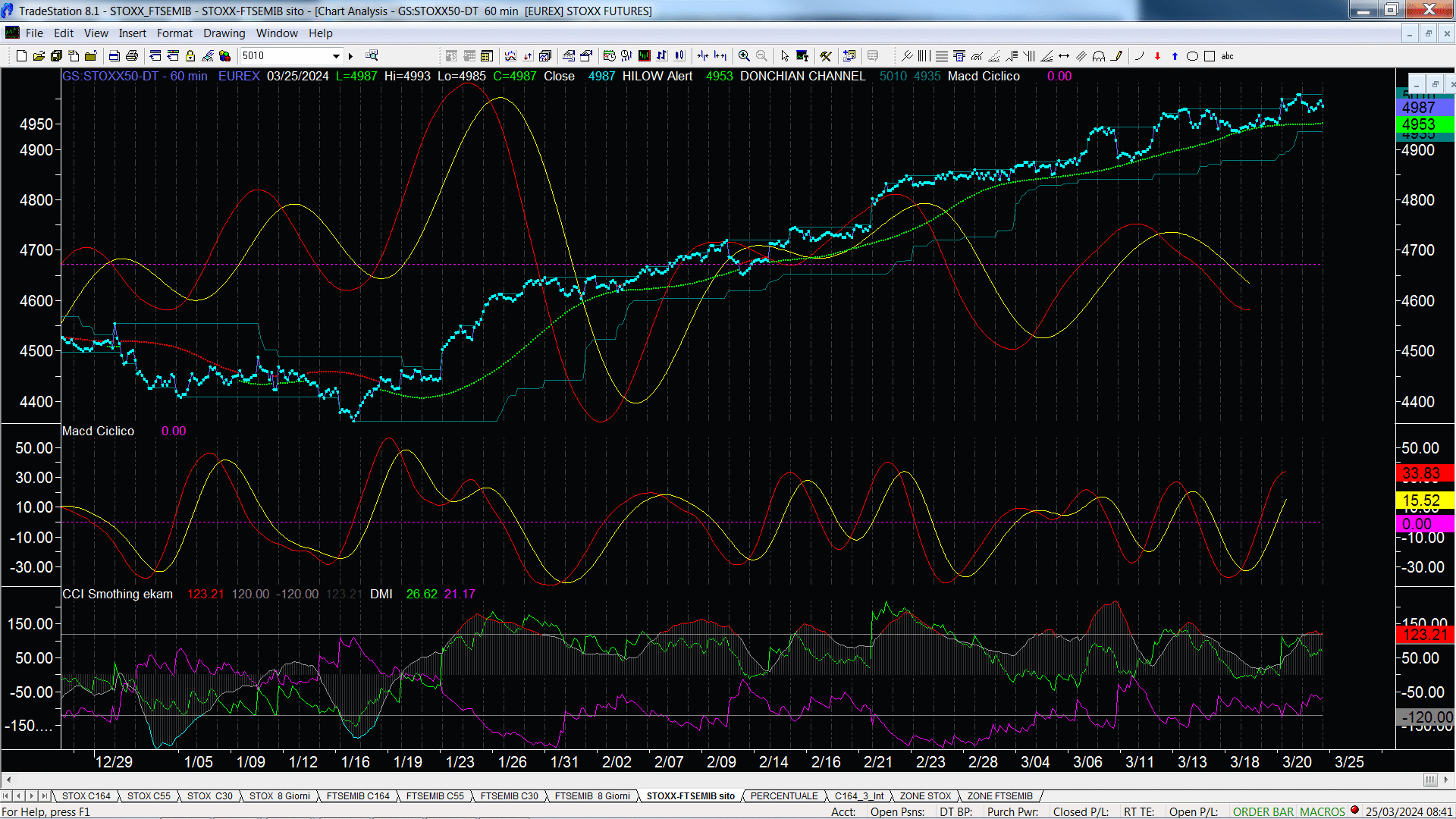Click the Open folder icon

tap(39, 56)
